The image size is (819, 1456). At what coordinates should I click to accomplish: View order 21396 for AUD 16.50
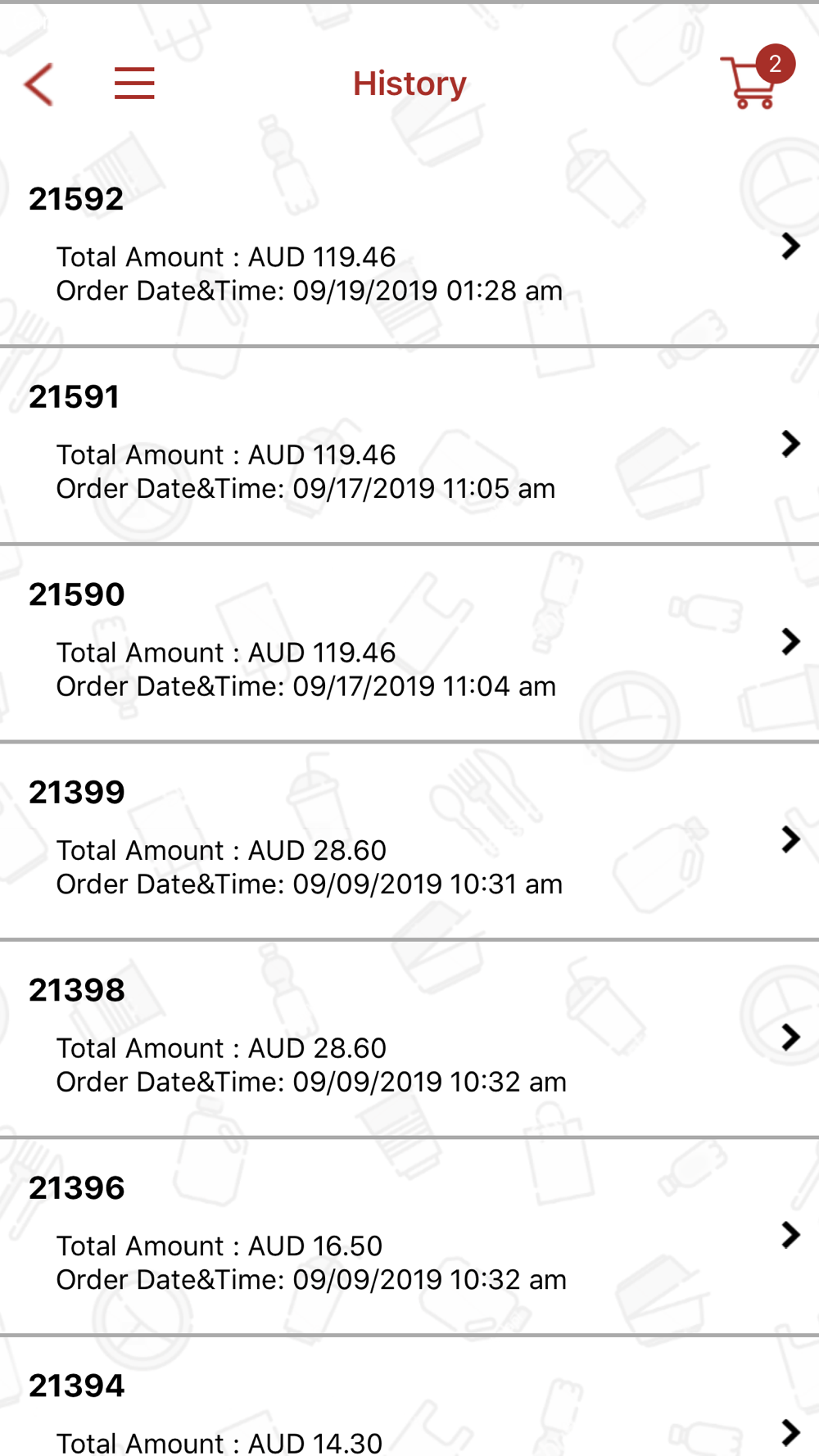coord(409,1237)
